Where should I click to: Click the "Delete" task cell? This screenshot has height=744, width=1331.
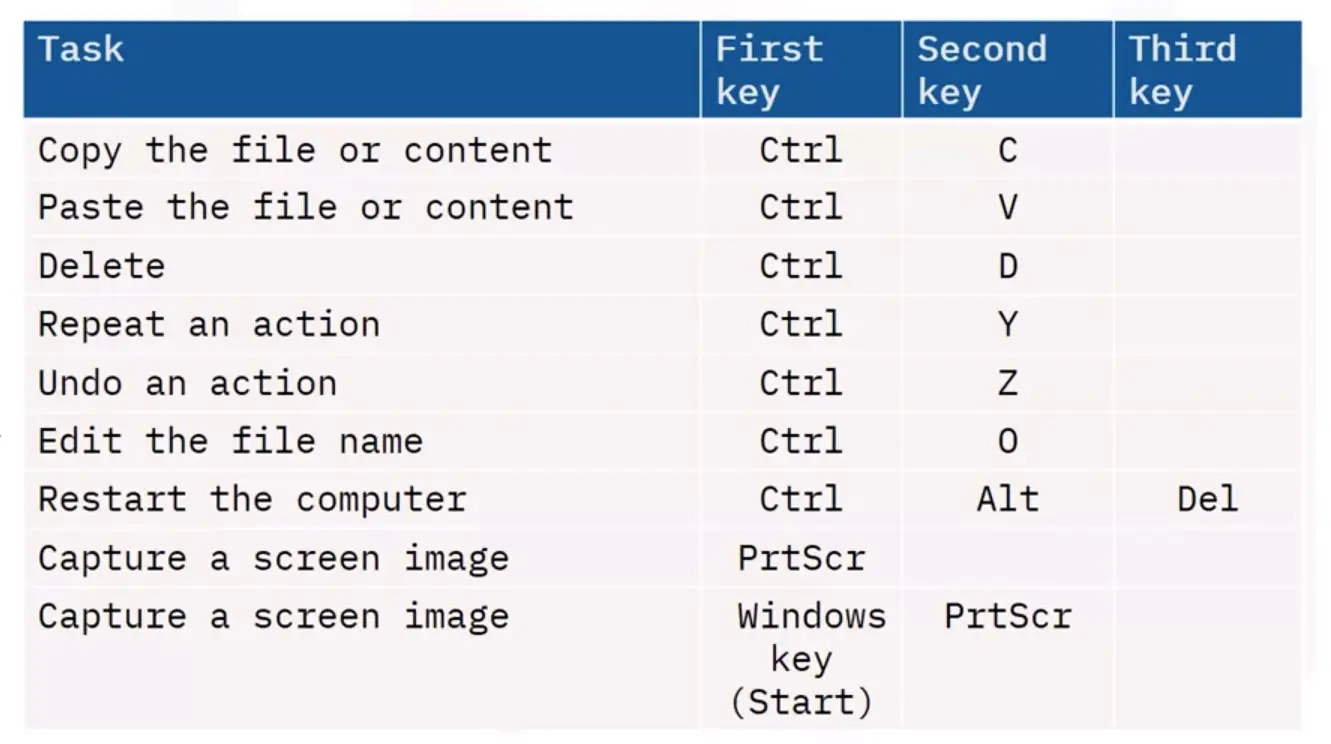point(101,267)
